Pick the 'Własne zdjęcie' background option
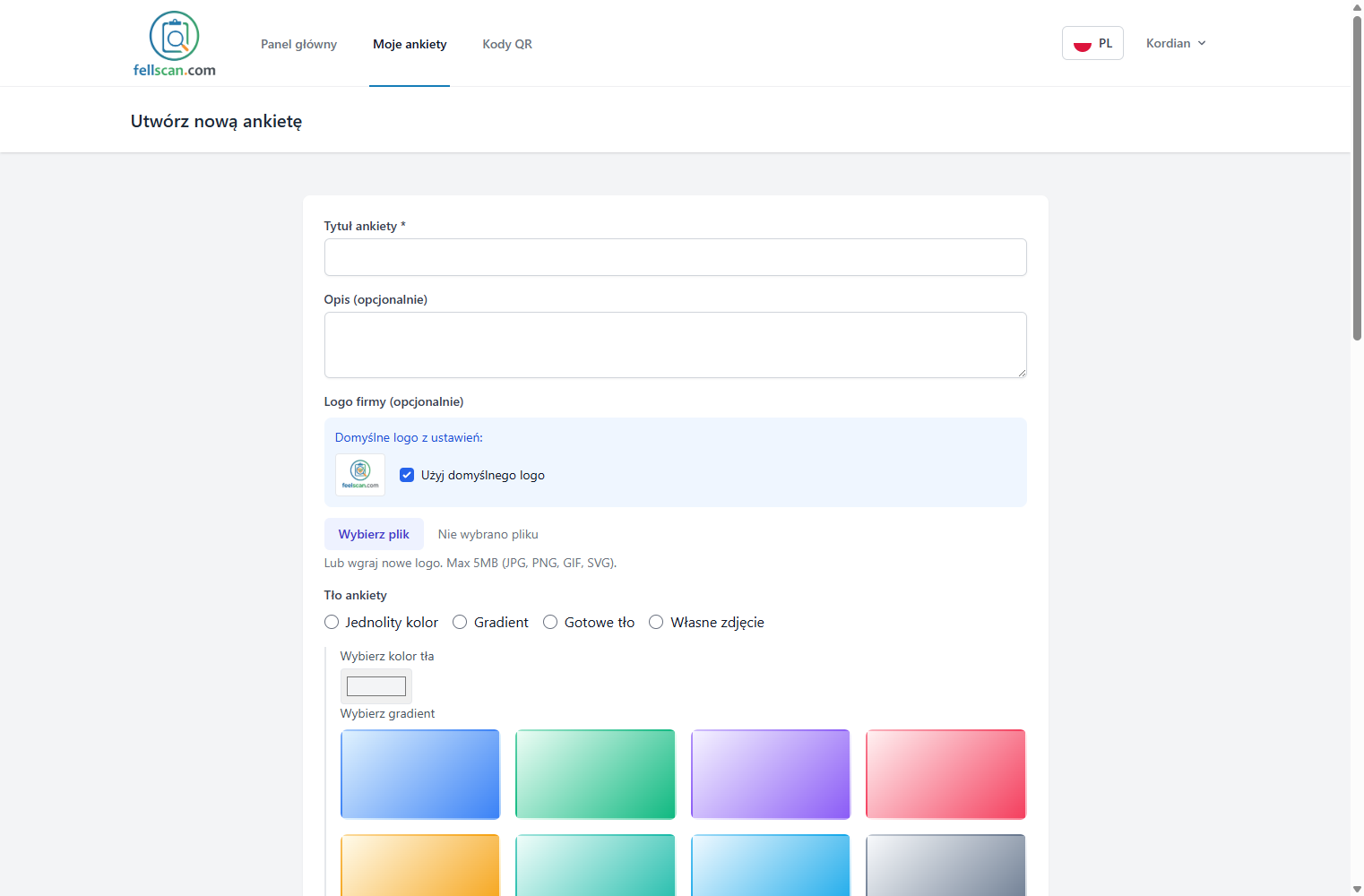 [x=656, y=622]
